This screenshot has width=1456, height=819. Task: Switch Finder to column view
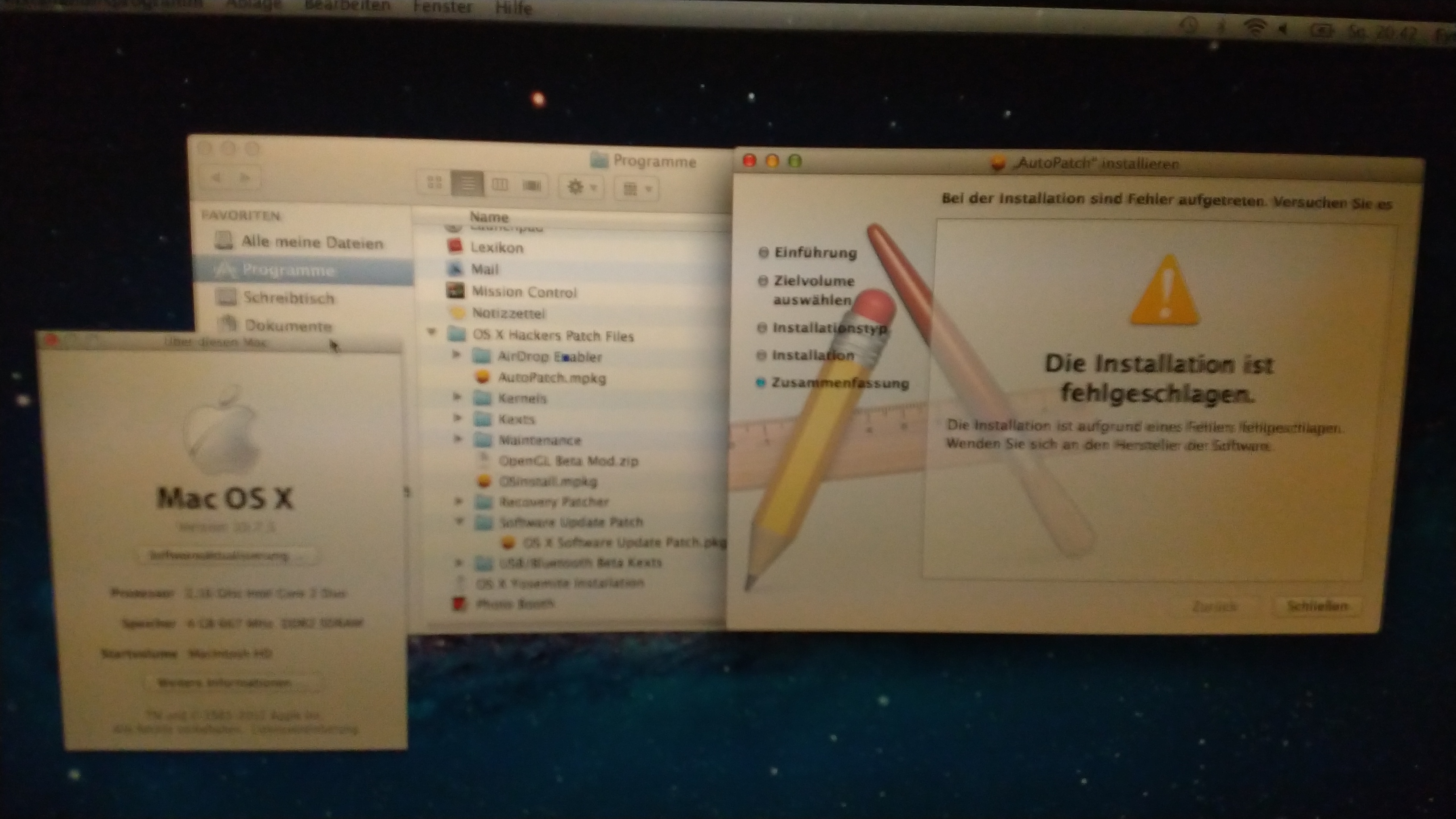[500, 185]
